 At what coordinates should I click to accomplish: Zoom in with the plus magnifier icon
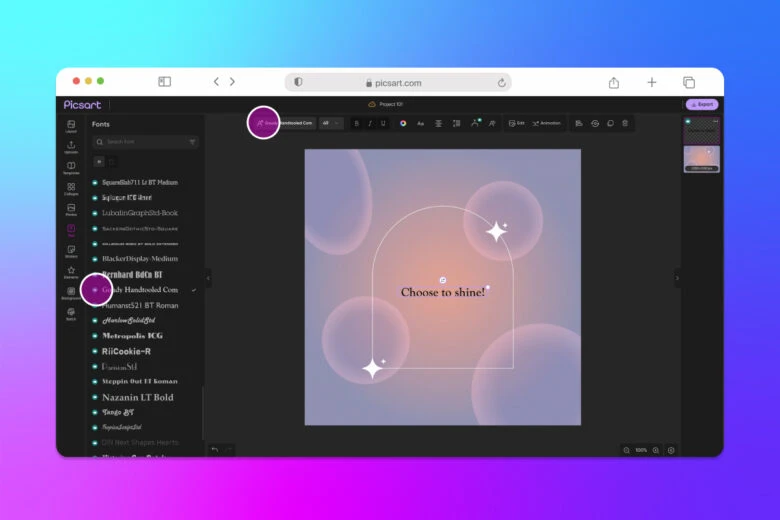tap(656, 450)
